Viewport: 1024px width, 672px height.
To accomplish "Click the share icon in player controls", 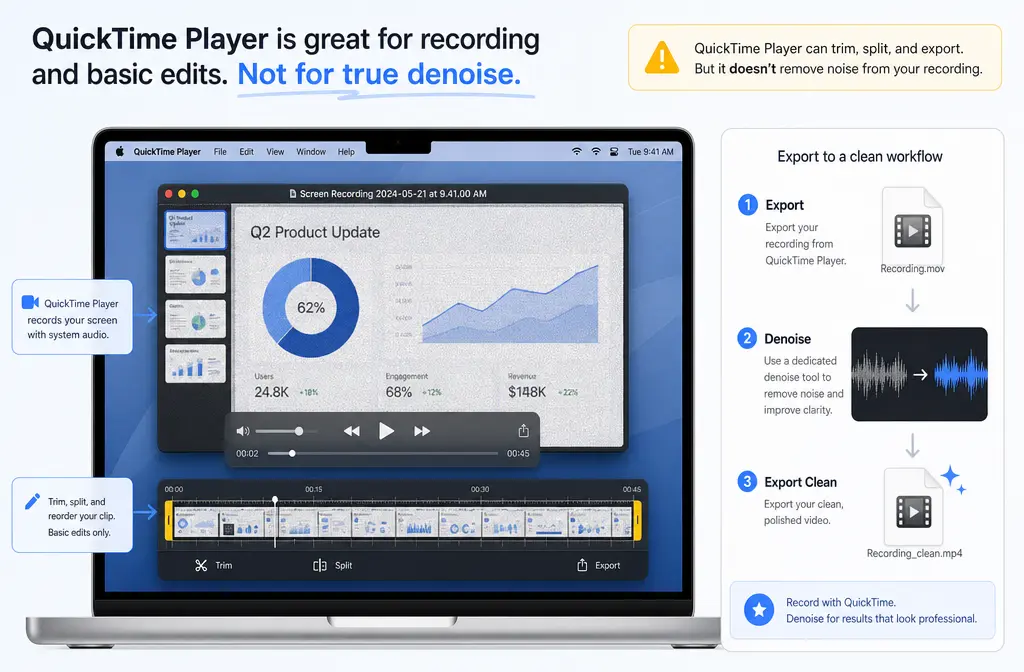I will [x=523, y=430].
